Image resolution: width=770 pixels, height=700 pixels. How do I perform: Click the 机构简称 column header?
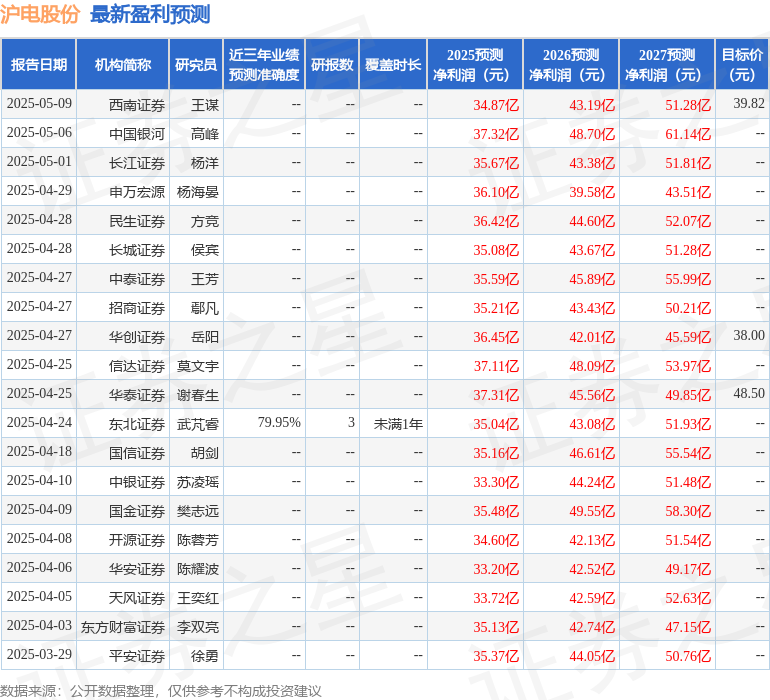tap(123, 64)
